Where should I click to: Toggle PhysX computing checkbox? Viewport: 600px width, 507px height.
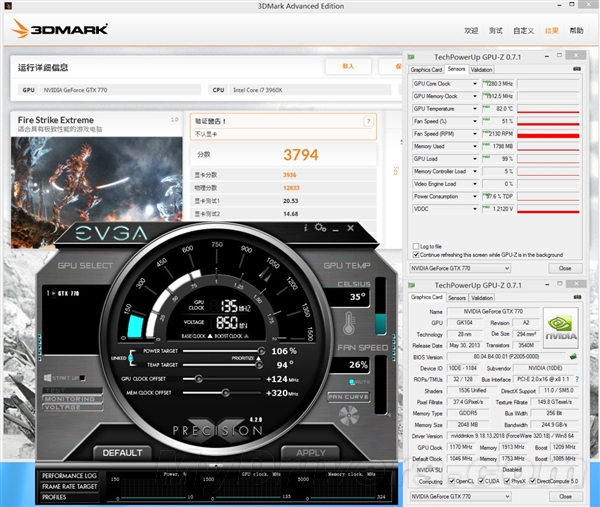(x=507, y=481)
